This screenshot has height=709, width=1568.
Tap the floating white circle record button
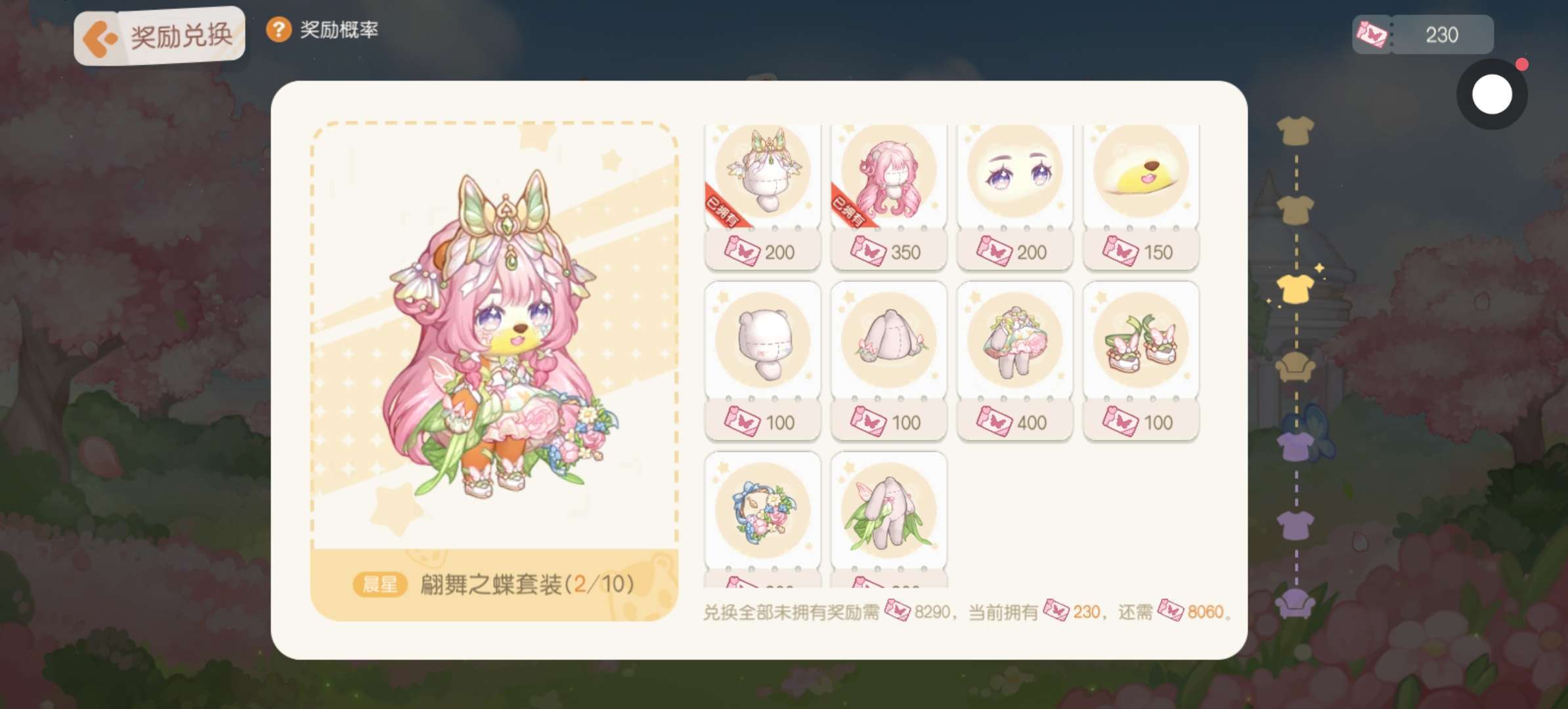(1492, 94)
